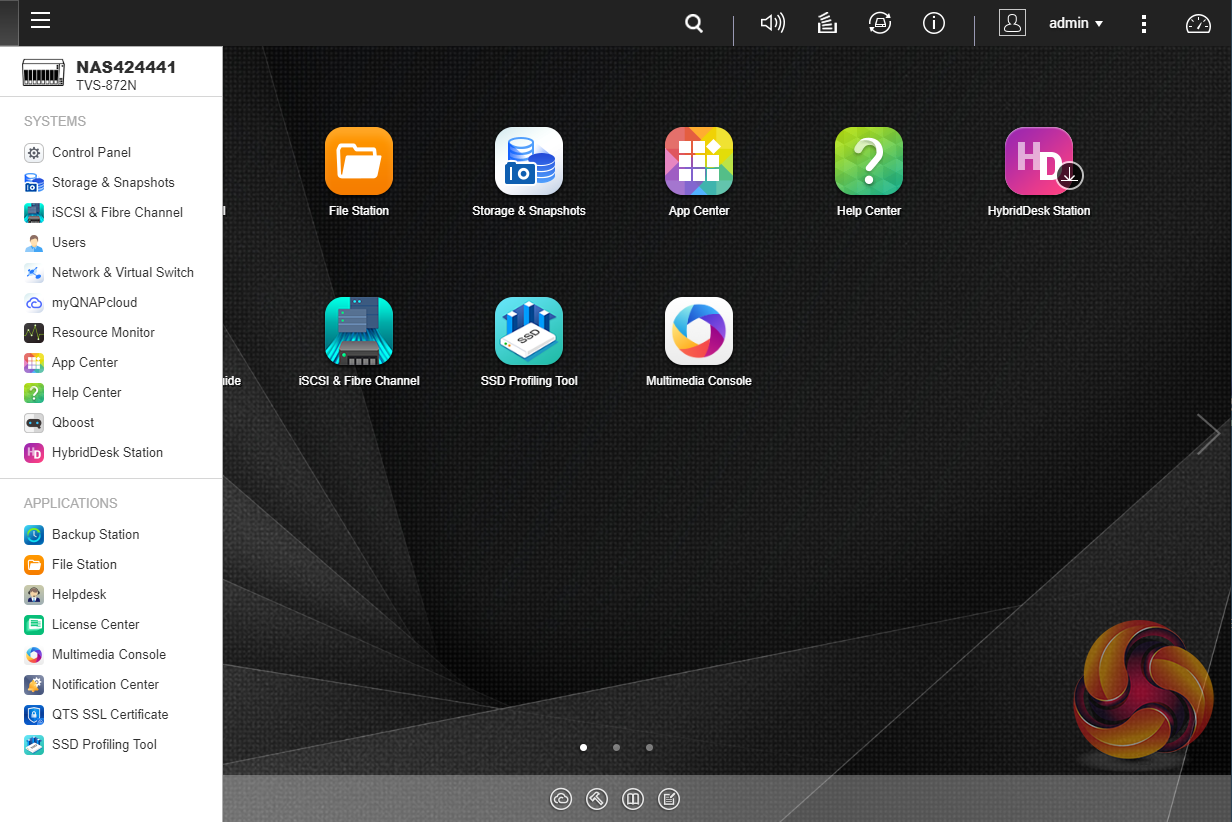Open the dashboard gauge icon
Image resolution: width=1232 pixels, height=823 pixels.
tap(1198, 24)
